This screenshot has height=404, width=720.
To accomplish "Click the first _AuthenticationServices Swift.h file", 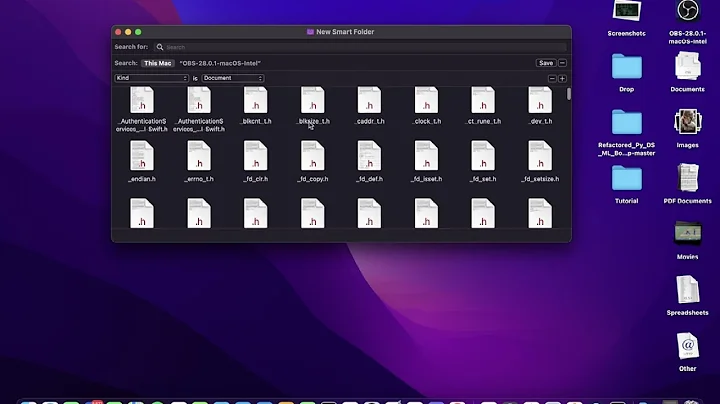I will pos(142,101).
